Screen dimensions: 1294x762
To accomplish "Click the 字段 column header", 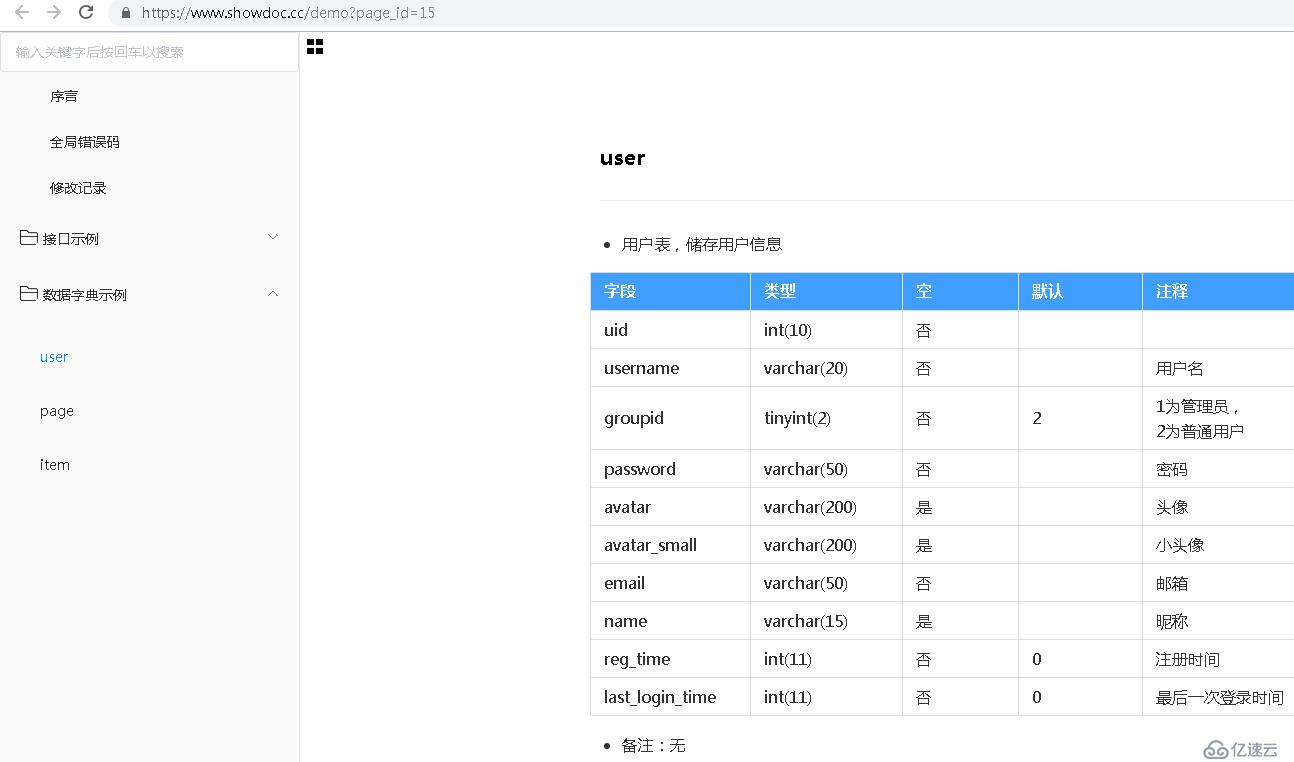I will (x=671, y=292).
